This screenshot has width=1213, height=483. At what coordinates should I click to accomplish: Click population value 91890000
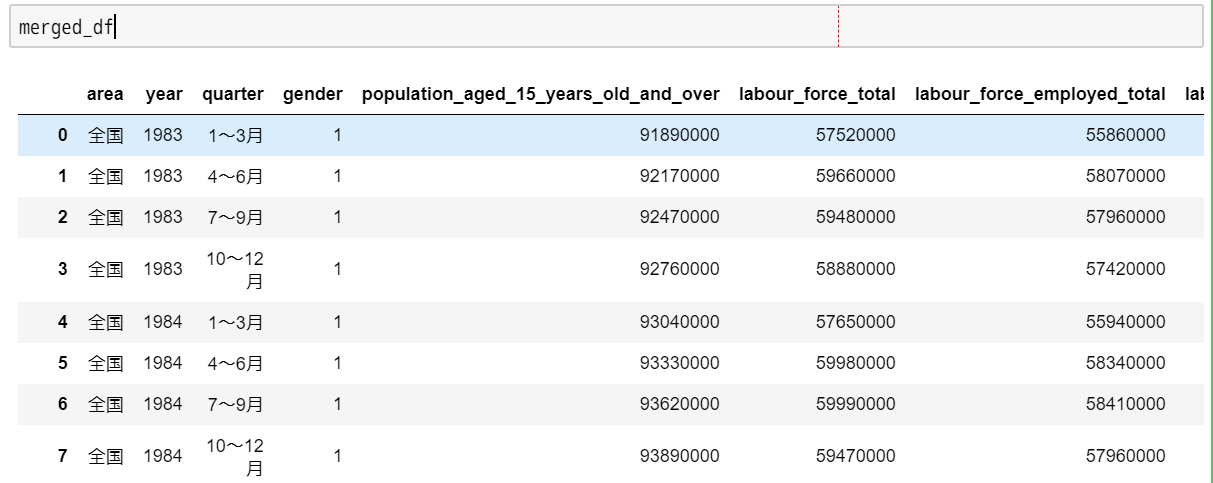point(680,135)
